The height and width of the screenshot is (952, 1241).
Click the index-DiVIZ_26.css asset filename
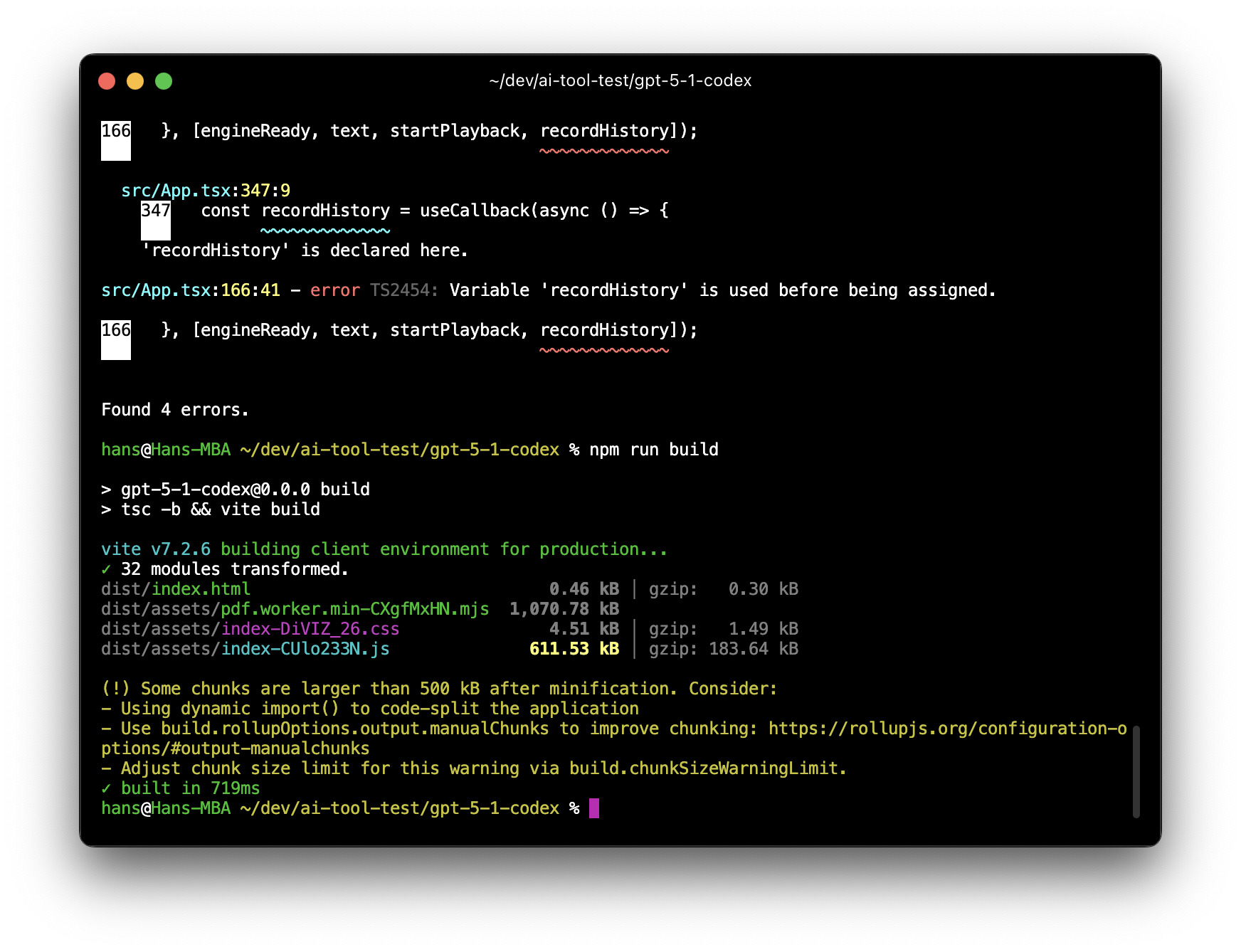pos(310,629)
